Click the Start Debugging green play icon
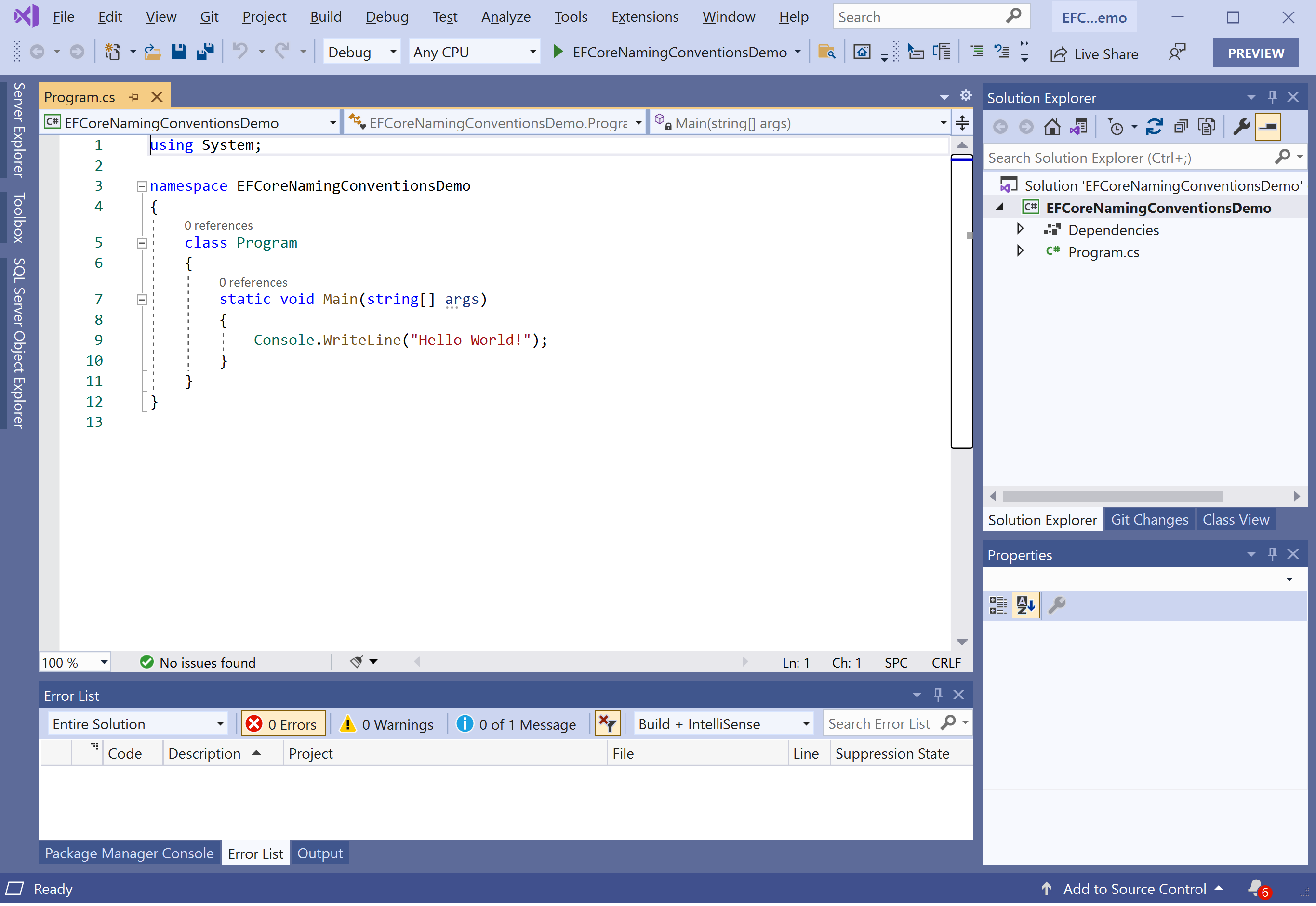This screenshot has width=1316, height=906. pyautogui.click(x=558, y=52)
